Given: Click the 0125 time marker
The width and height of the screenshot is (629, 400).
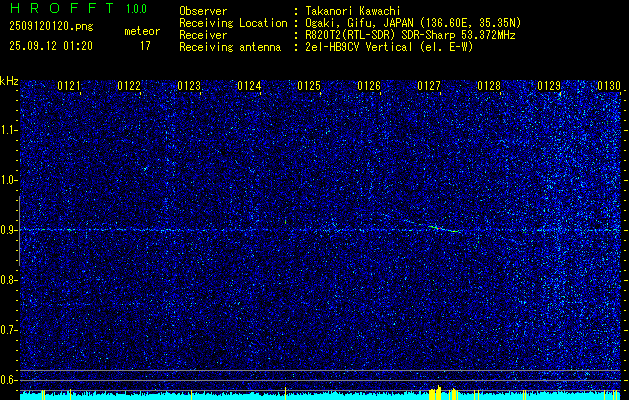Looking at the screenshot, I should coord(309,86).
